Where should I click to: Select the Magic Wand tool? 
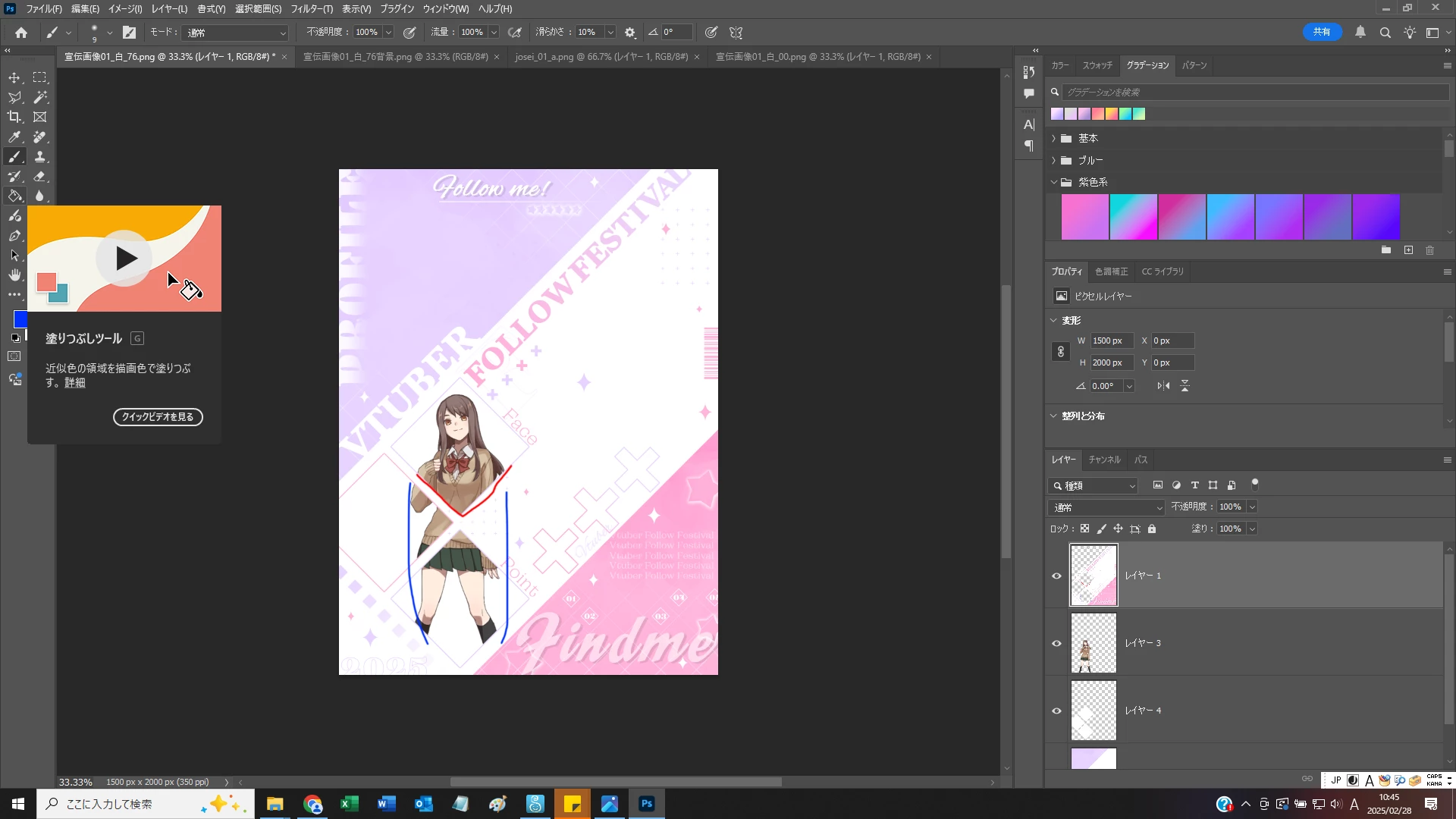point(40,97)
